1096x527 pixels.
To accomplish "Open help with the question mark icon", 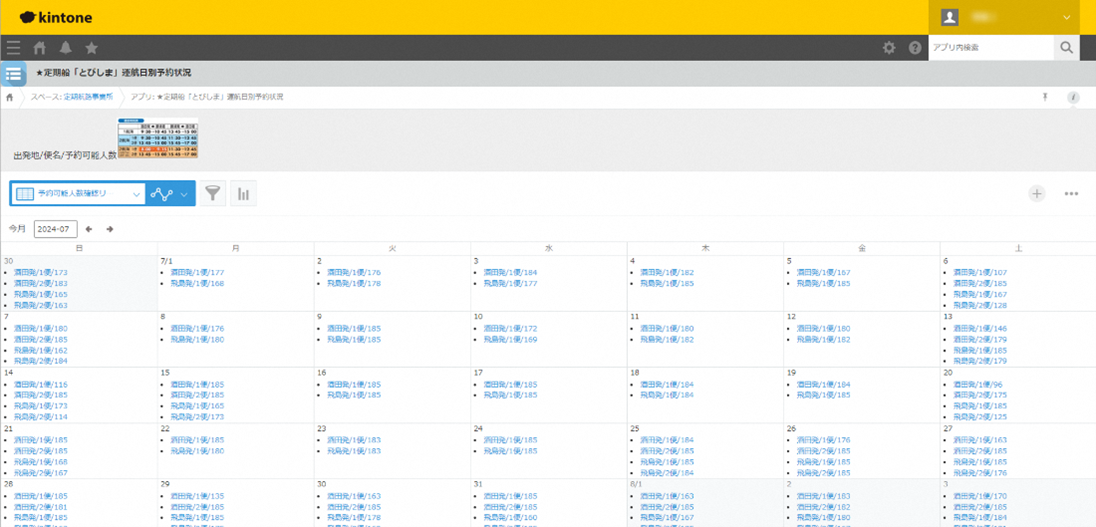I will pos(914,48).
